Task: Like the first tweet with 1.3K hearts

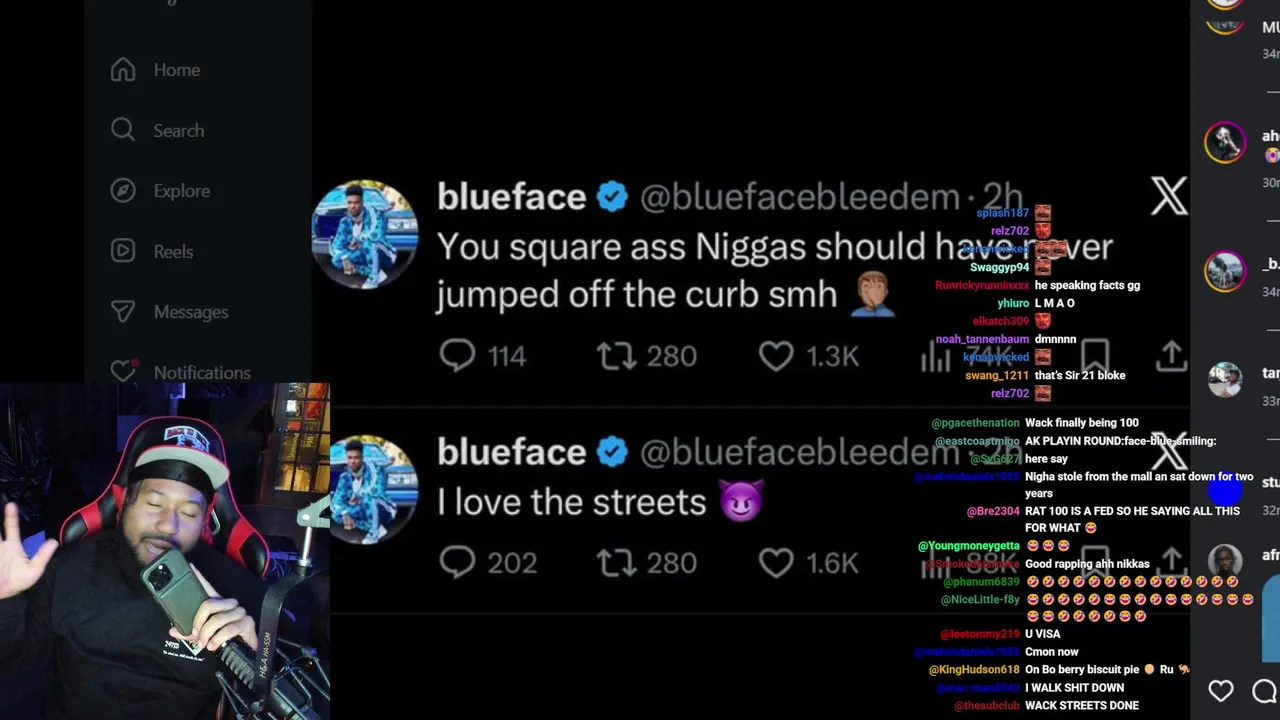Action: (x=776, y=356)
